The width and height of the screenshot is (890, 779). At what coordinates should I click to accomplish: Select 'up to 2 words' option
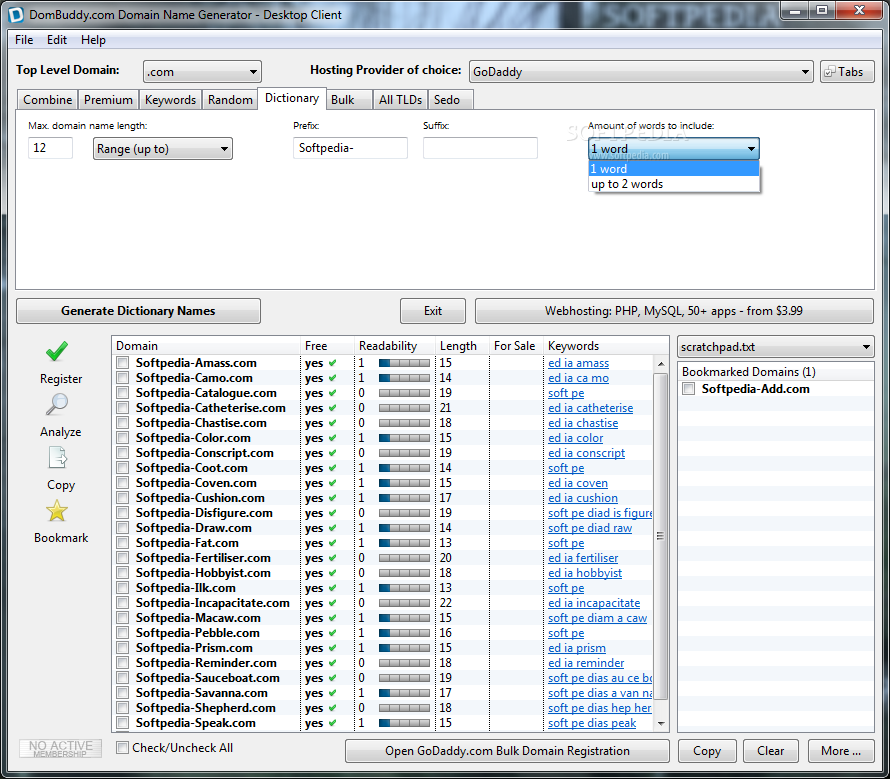pyautogui.click(x=673, y=184)
